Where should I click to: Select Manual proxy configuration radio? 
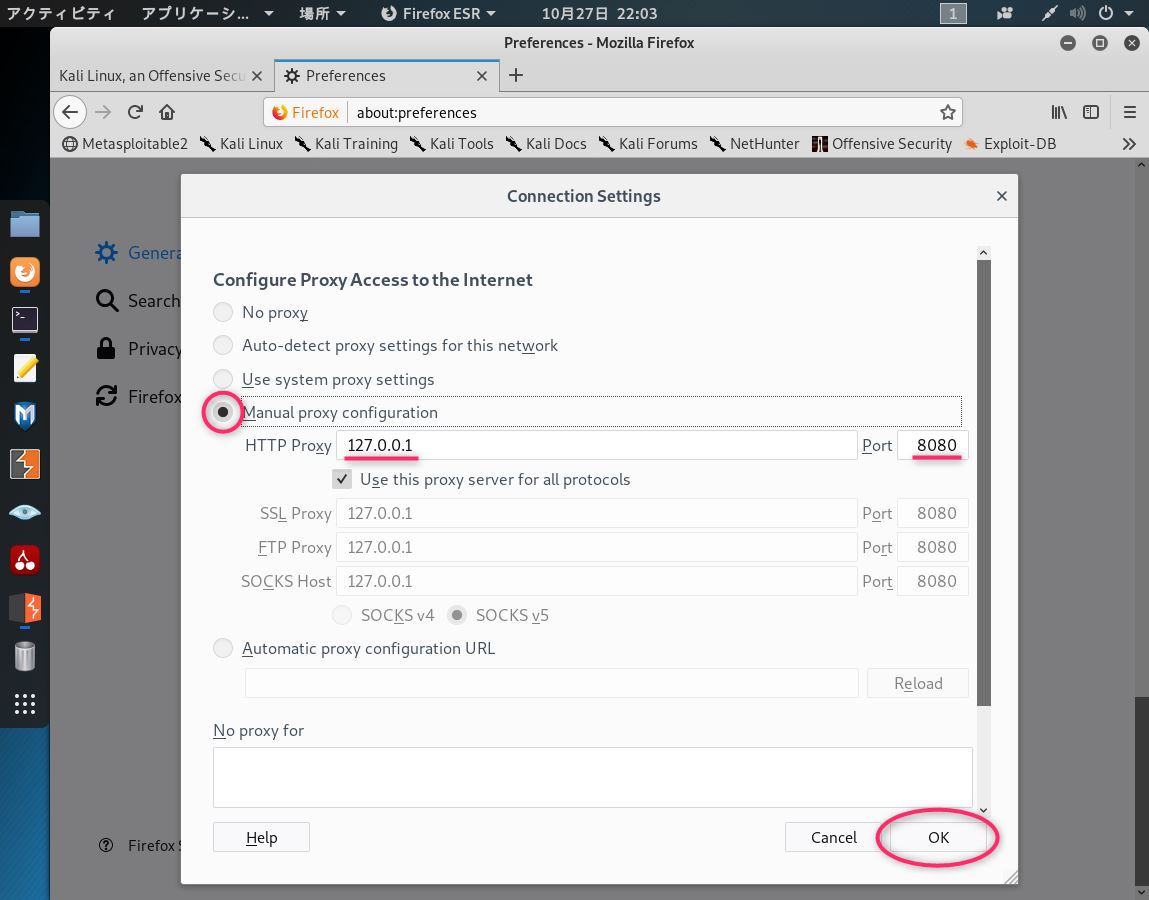pyautogui.click(x=223, y=412)
